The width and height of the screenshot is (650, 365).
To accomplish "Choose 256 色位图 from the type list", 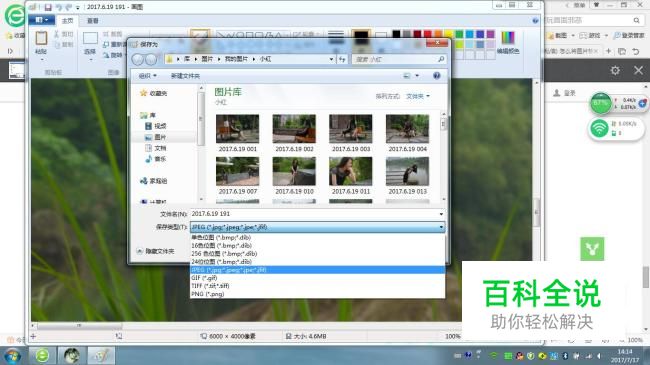I will (318, 254).
